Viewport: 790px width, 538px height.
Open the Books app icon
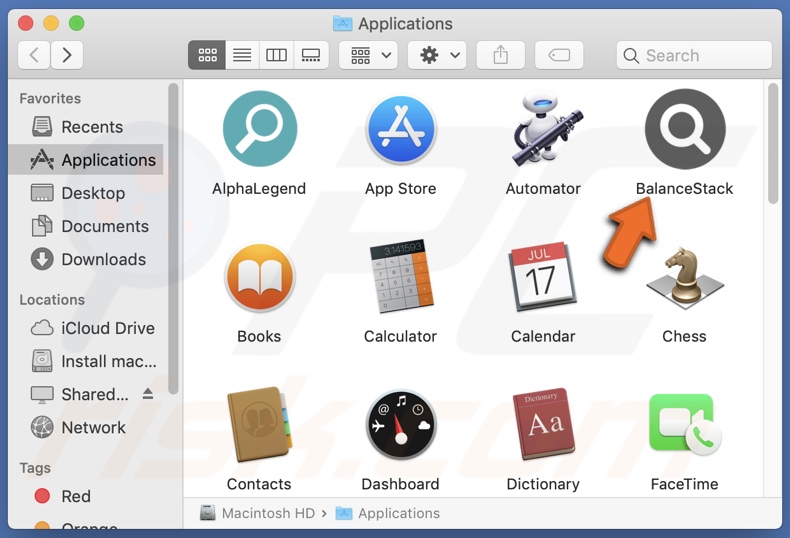point(259,277)
